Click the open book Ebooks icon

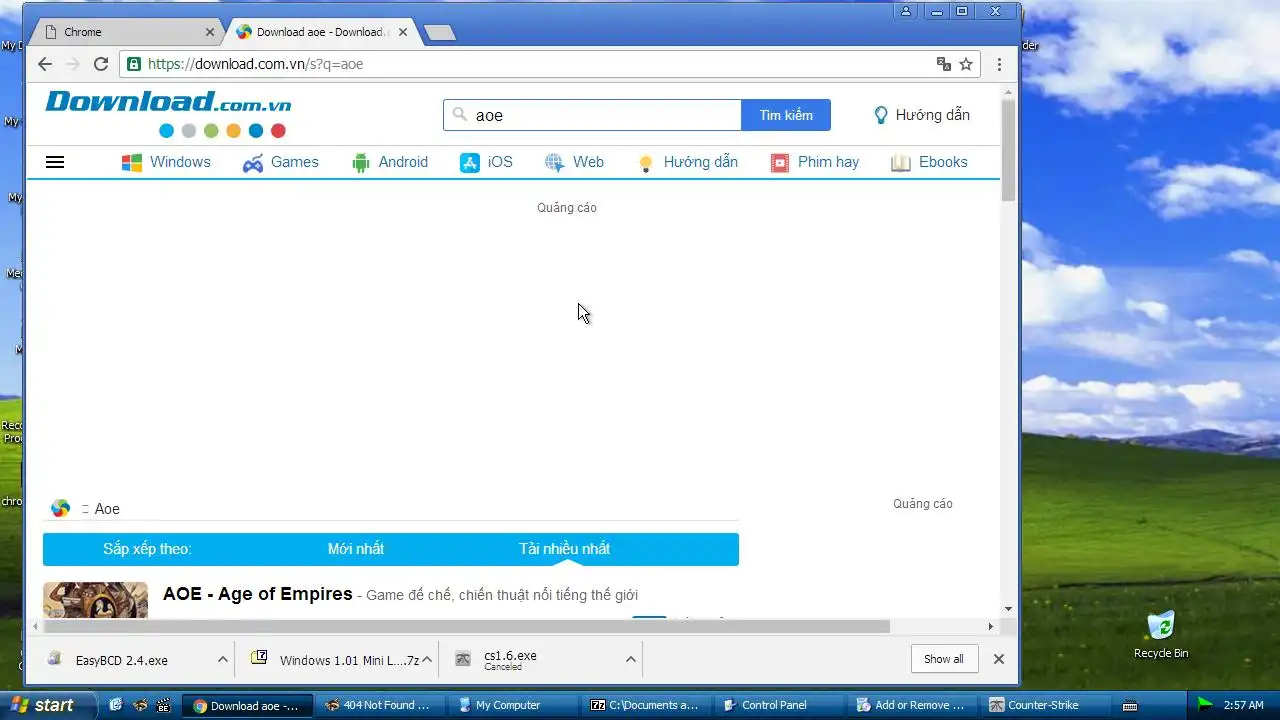(901, 163)
